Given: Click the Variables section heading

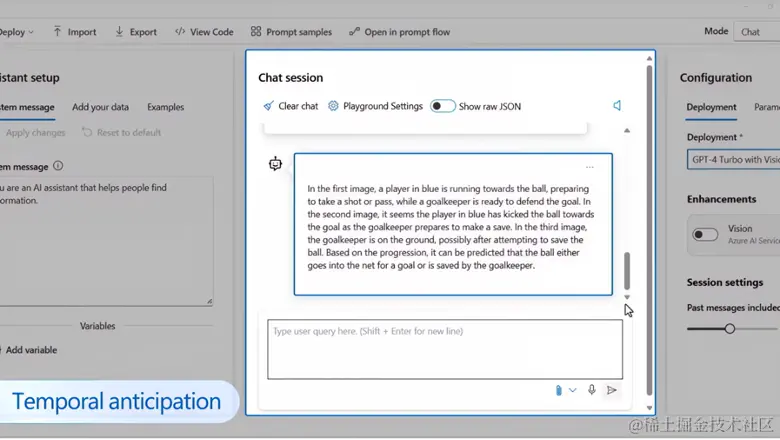Looking at the screenshot, I should (x=98, y=326).
